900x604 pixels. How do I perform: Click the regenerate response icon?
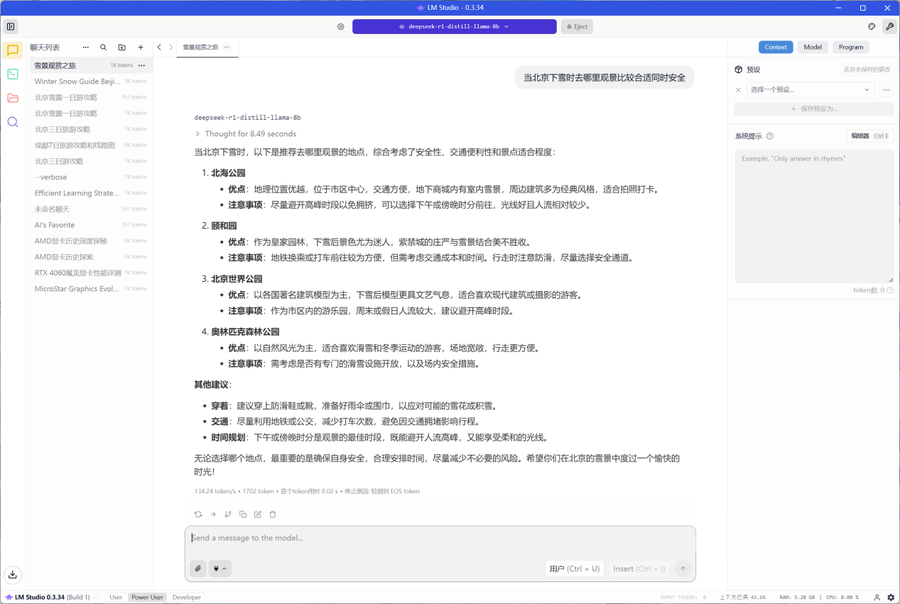[198, 514]
